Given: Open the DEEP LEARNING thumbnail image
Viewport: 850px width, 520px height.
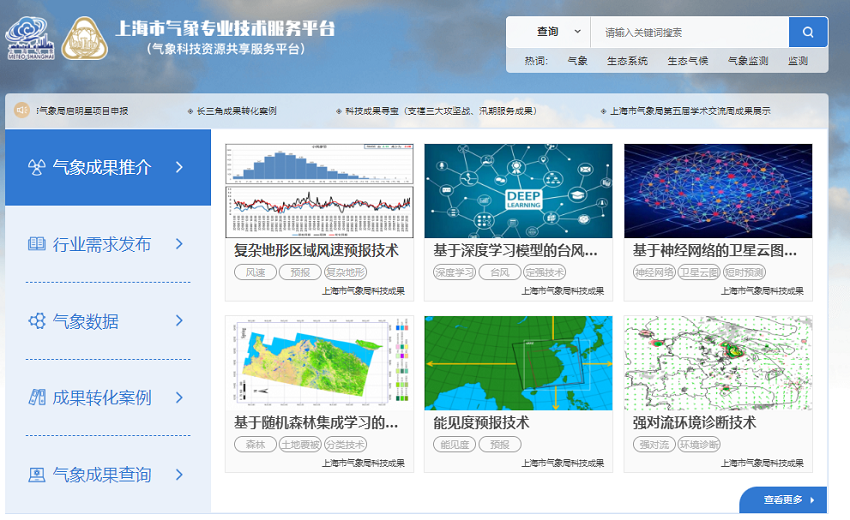Looking at the screenshot, I should [x=518, y=191].
